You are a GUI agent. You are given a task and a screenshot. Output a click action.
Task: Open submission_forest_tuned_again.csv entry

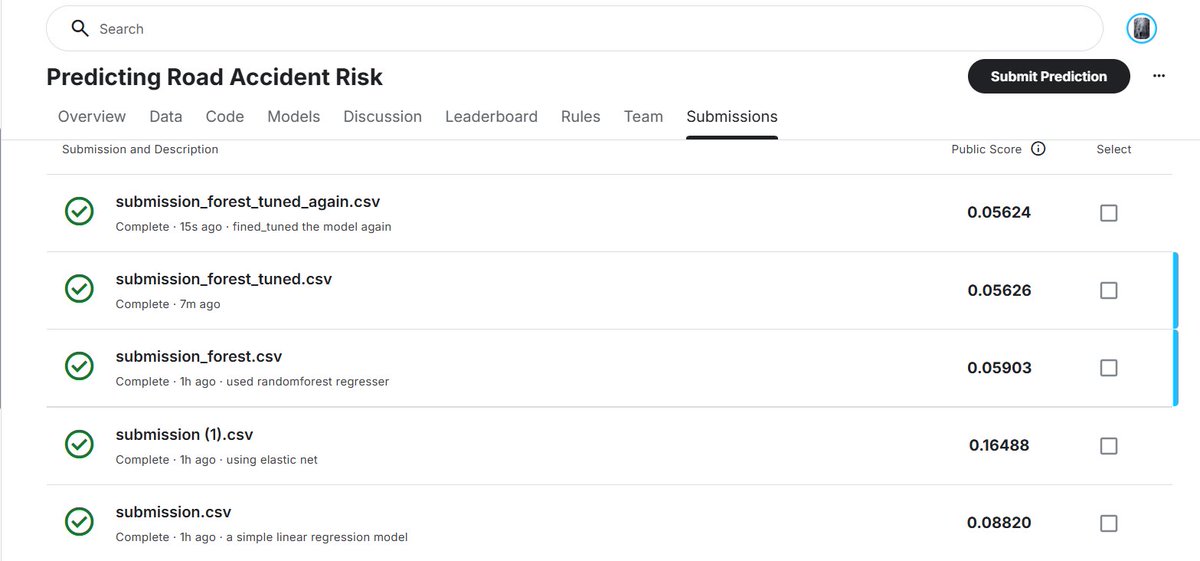pyautogui.click(x=248, y=202)
